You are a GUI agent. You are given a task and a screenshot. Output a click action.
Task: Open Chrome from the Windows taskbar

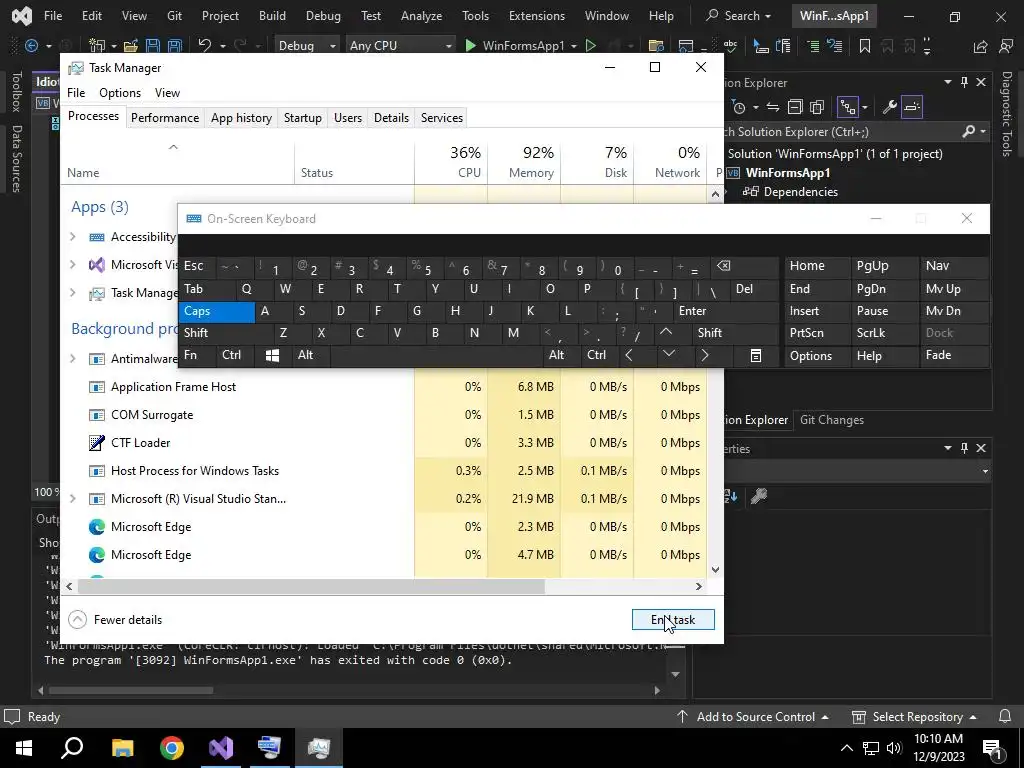coord(172,748)
